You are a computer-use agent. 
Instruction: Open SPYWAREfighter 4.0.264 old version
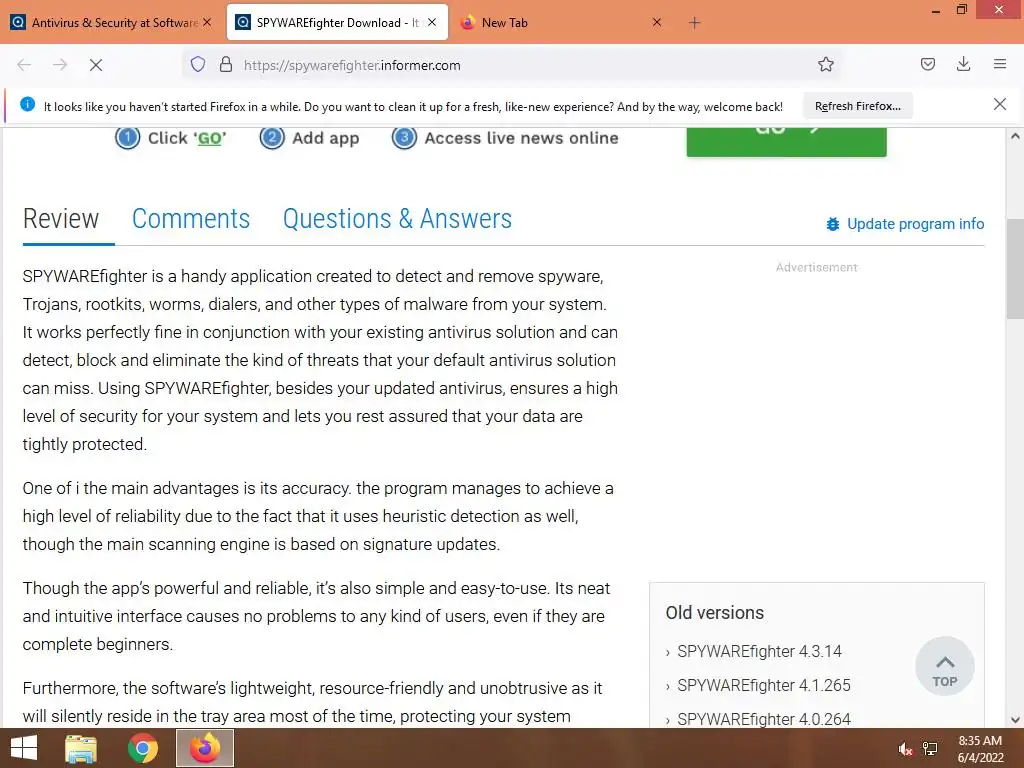(763, 719)
